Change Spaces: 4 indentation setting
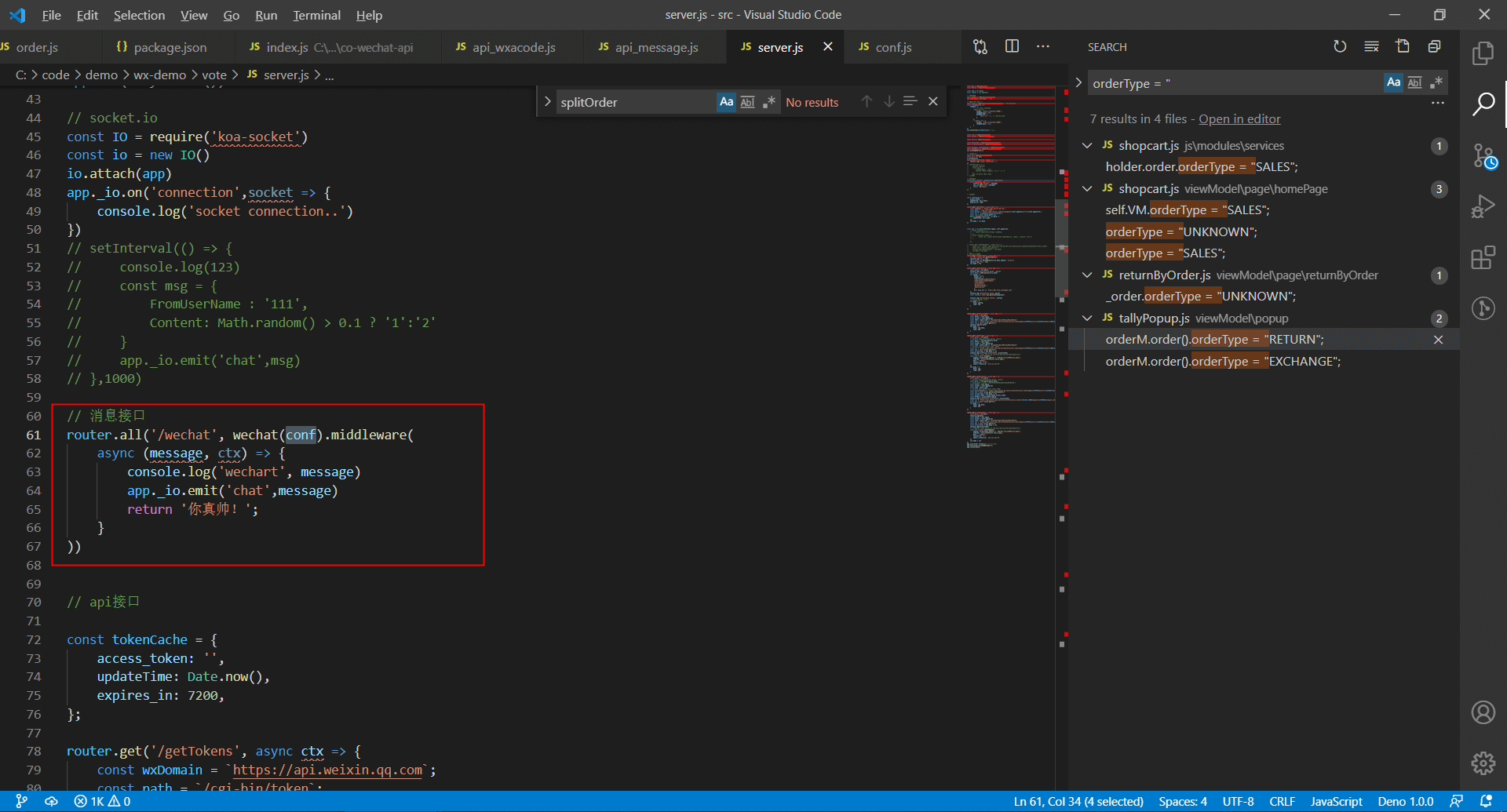This screenshot has height=812, width=1507. point(1183,802)
